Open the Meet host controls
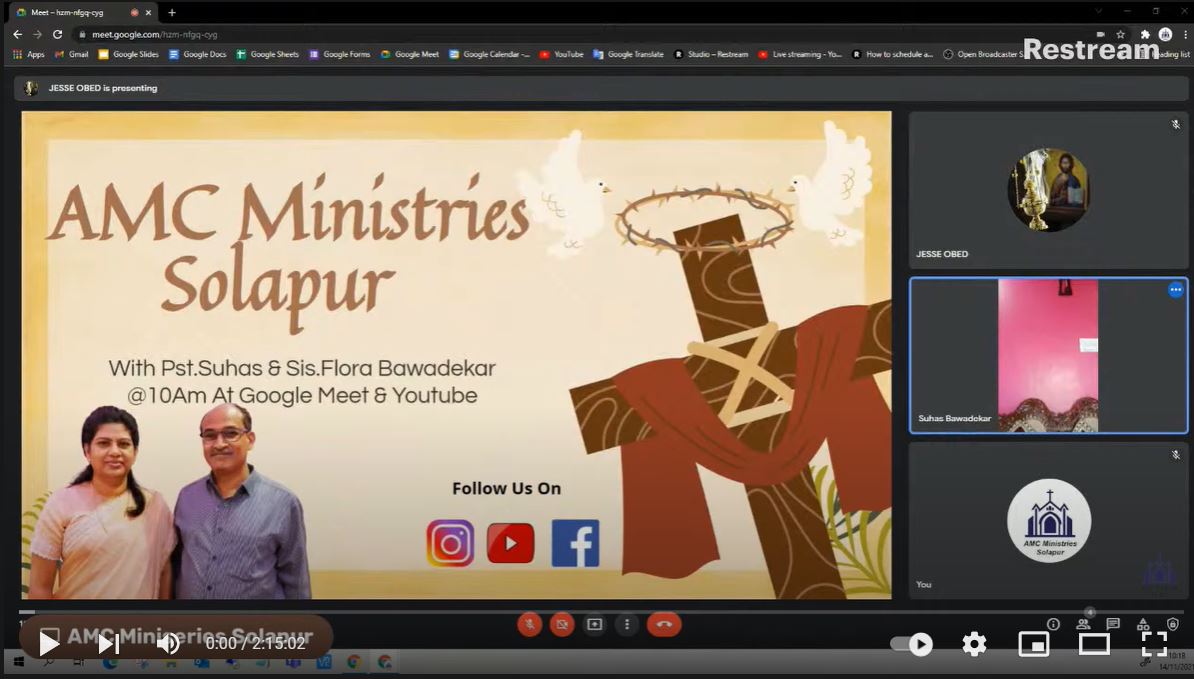This screenshot has width=1194, height=679. (1172, 624)
